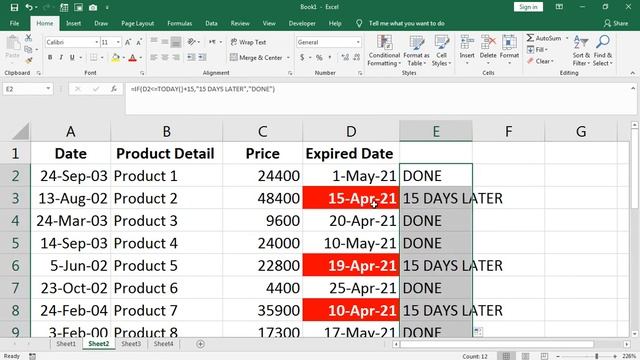Open the font size dropdown
The image size is (640, 360).
[x=118, y=42]
